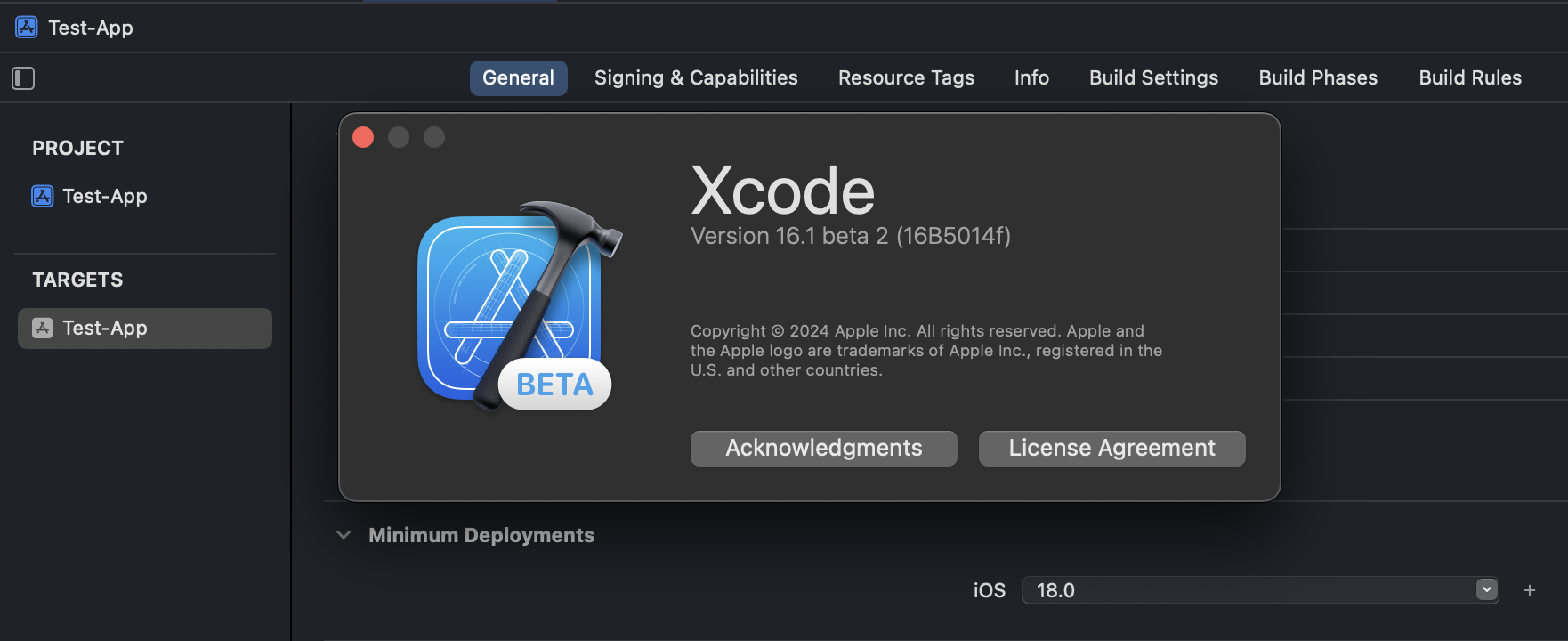Close the About Xcode window

tap(363, 137)
